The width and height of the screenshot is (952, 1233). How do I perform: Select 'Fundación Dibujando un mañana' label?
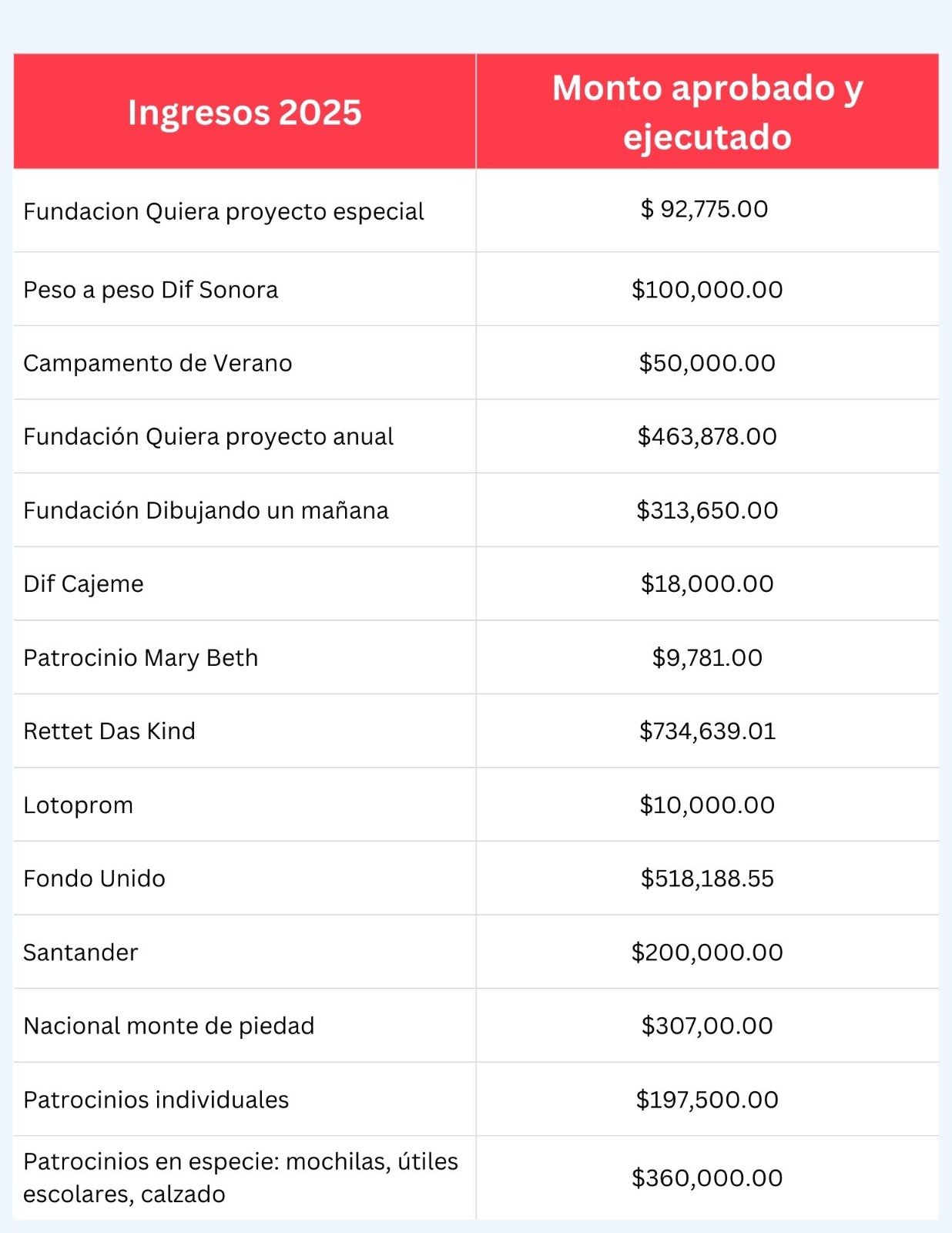[206, 510]
